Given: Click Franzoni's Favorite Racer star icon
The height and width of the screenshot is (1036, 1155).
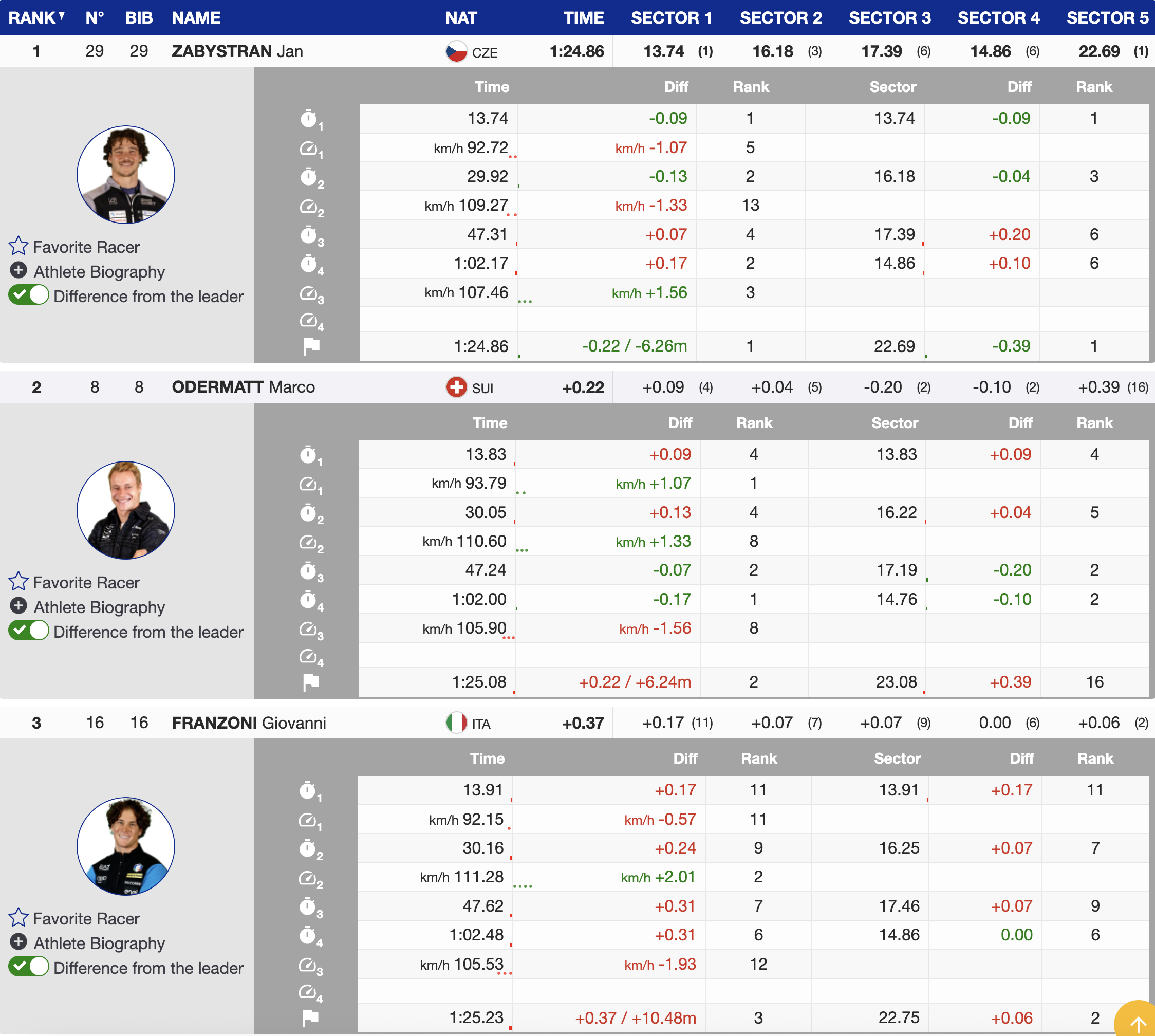Looking at the screenshot, I should pos(18,918).
